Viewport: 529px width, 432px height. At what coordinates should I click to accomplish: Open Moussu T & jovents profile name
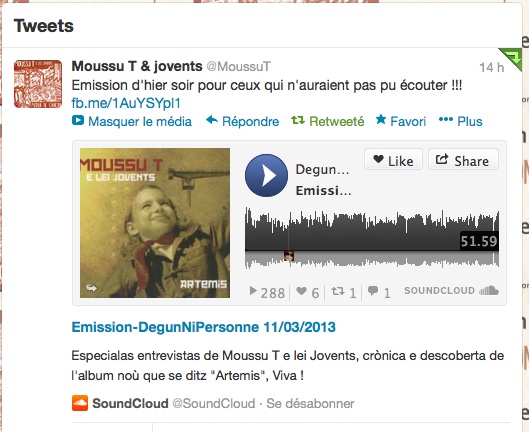(137, 66)
